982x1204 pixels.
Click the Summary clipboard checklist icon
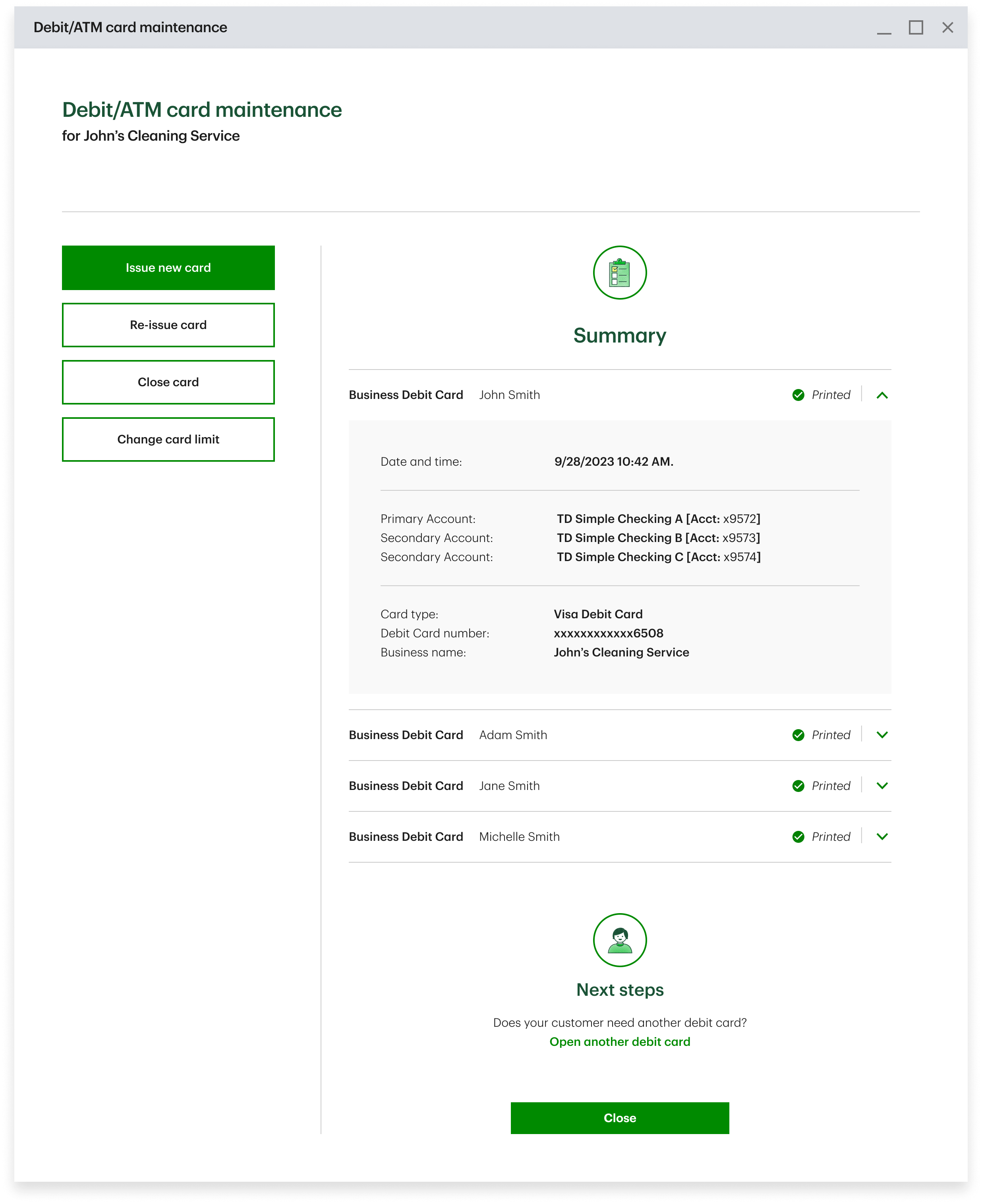point(619,273)
